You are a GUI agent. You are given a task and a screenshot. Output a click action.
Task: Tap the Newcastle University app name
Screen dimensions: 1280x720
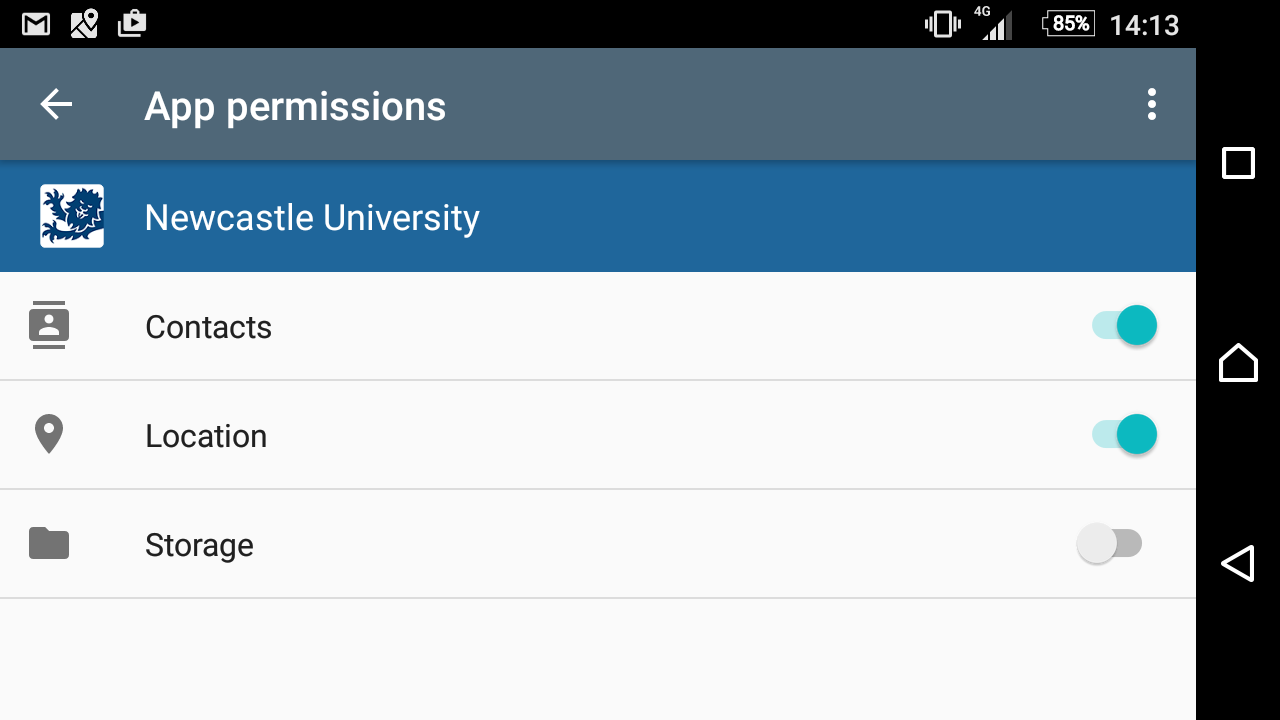312,218
